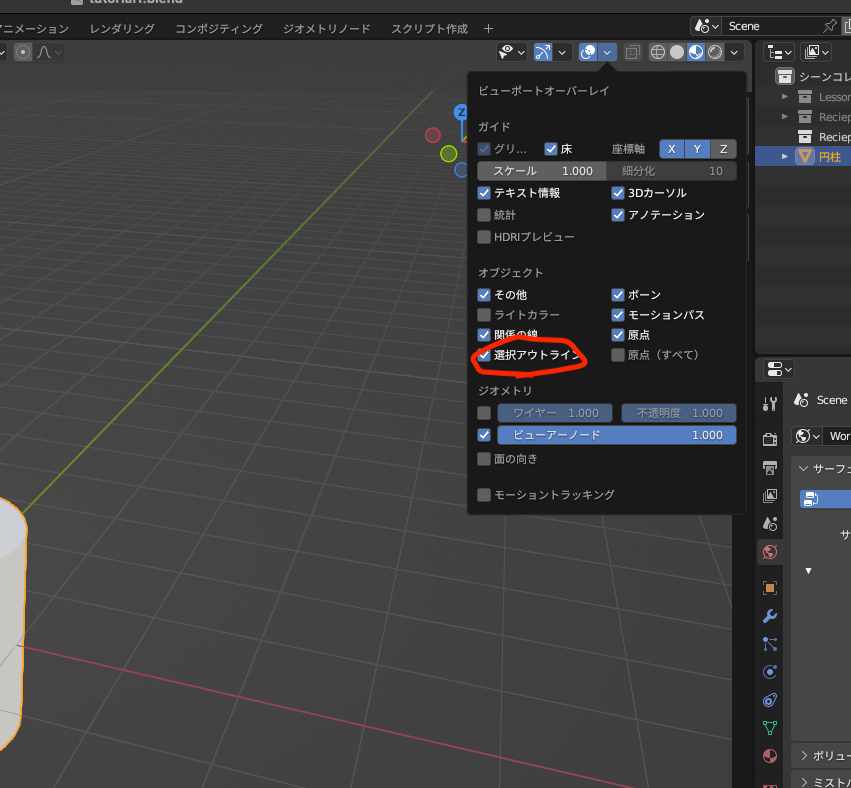Open the outliner display mode dropdown
The width and height of the screenshot is (851, 788).
[x=779, y=52]
